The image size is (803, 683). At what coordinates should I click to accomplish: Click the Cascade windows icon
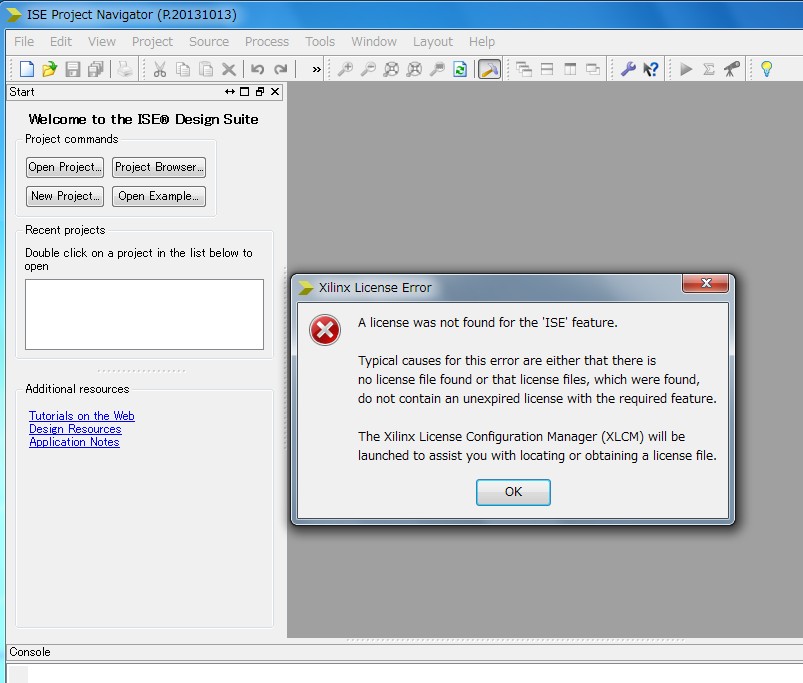coord(524,69)
